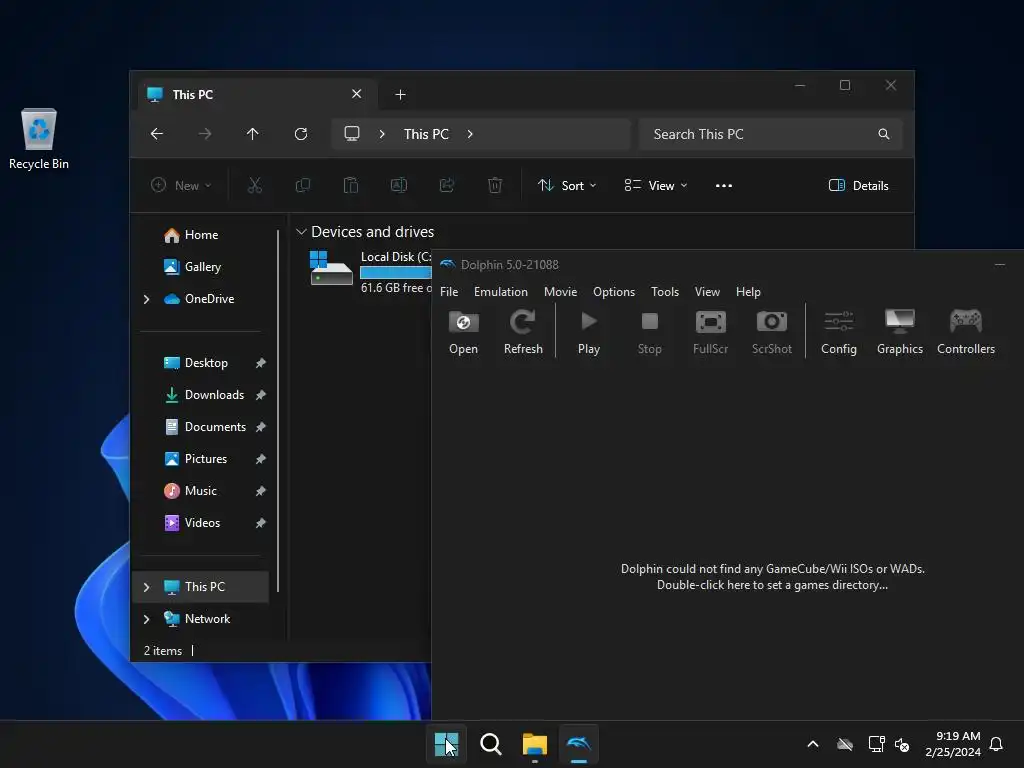Click the Copy icon in File Explorer
1024x768 pixels.
click(x=302, y=185)
